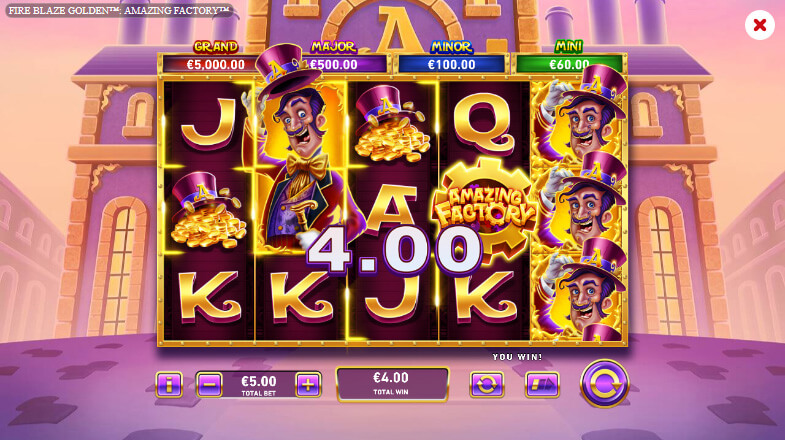Toggle the autoplay button
The image size is (785, 440).
click(487, 384)
